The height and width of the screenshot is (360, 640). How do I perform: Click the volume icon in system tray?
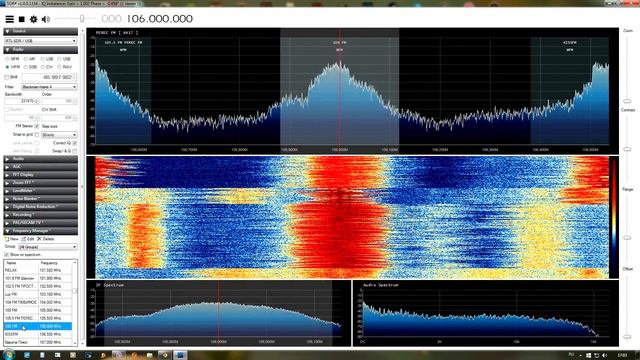(604, 355)
